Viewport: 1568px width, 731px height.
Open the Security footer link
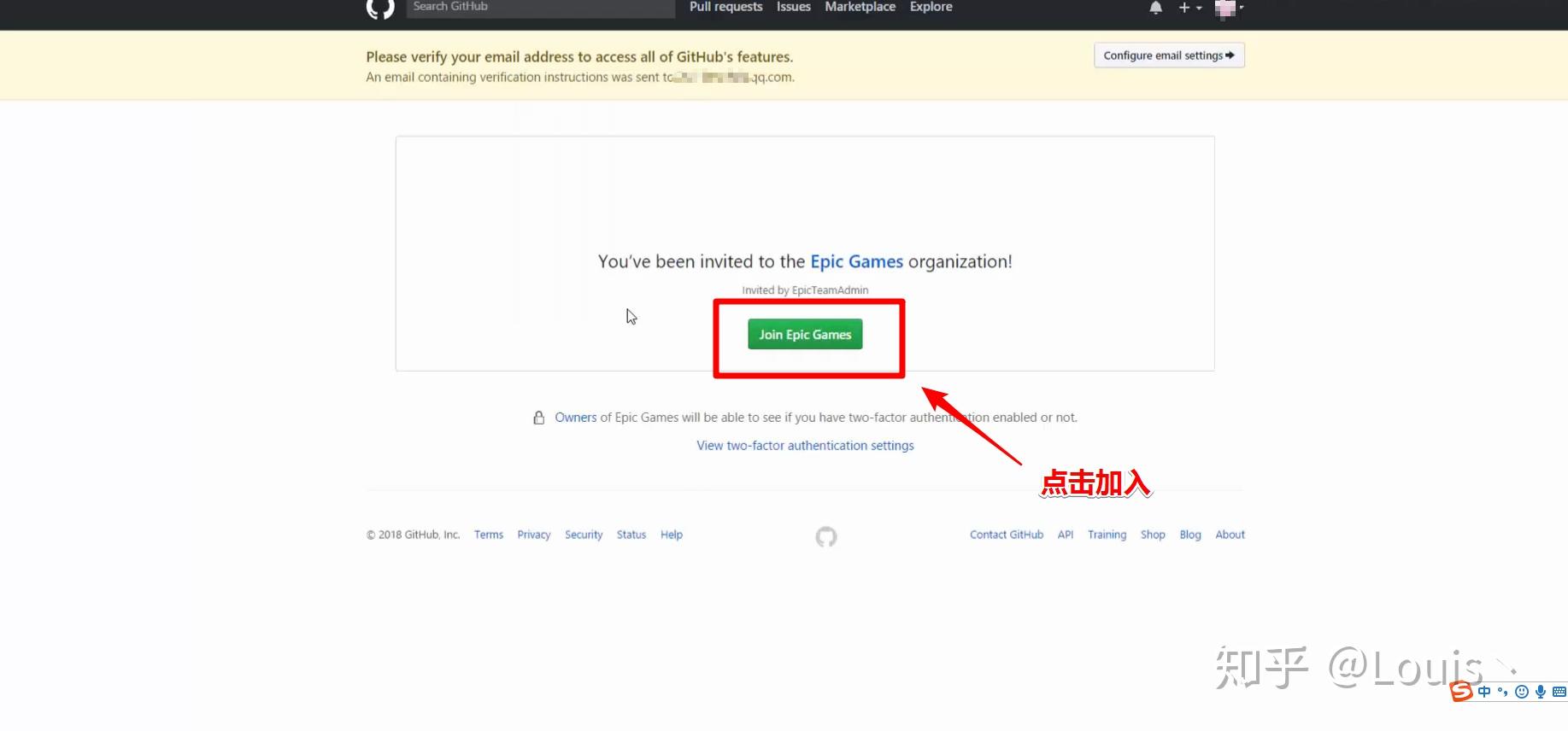584,535
